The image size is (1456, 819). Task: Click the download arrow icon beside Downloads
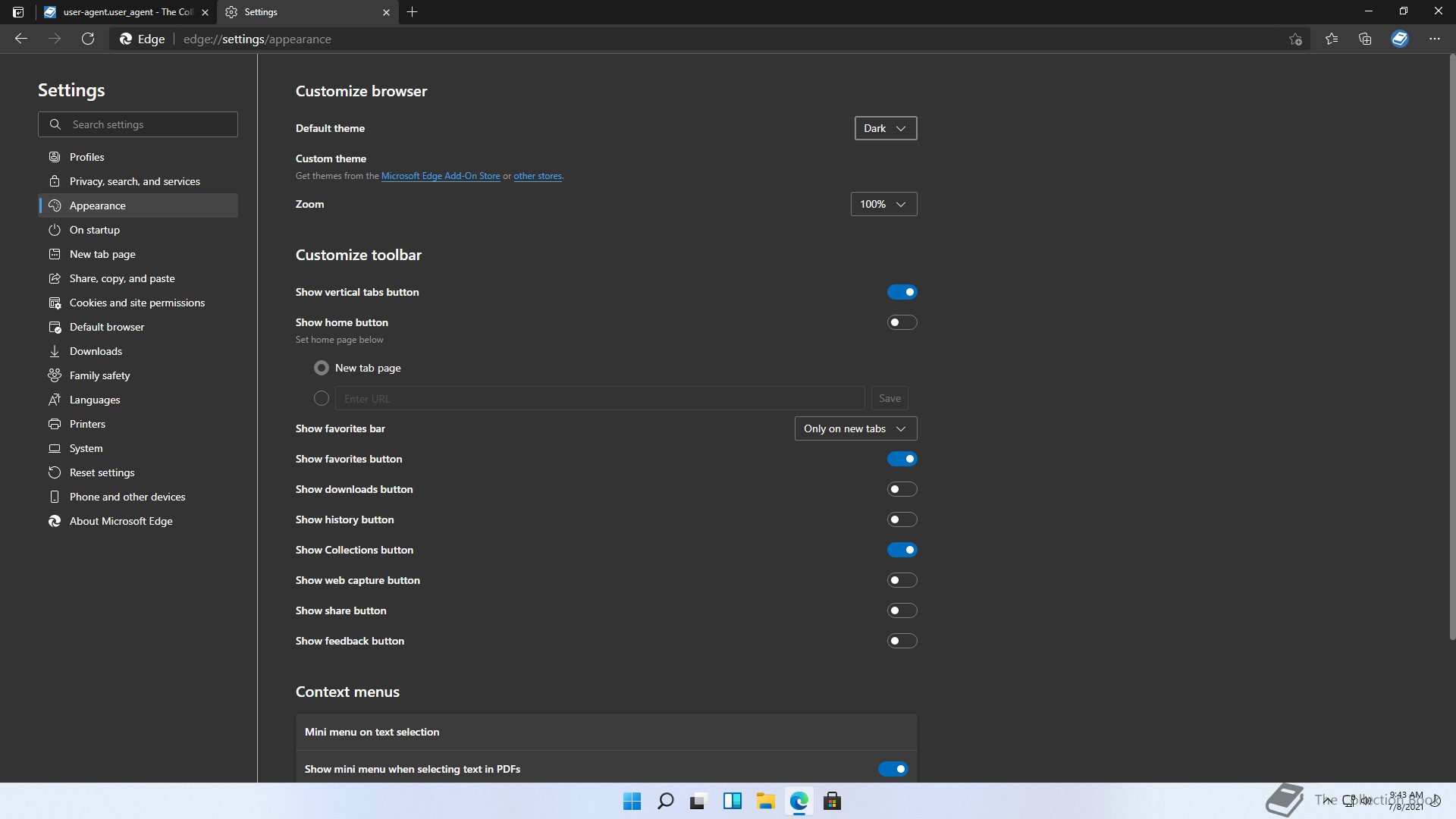click(55, 351)
